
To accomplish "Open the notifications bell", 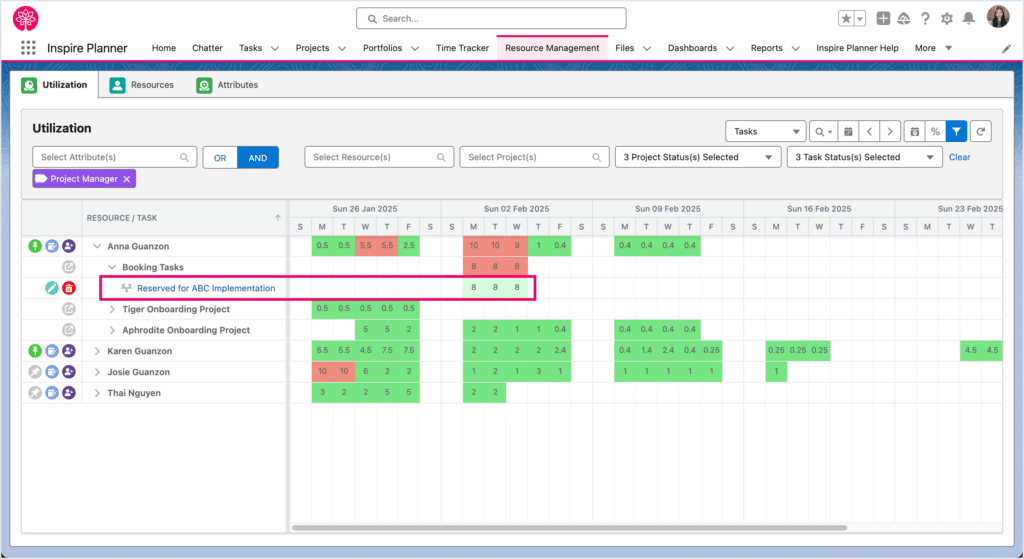I will coord(968,18).
